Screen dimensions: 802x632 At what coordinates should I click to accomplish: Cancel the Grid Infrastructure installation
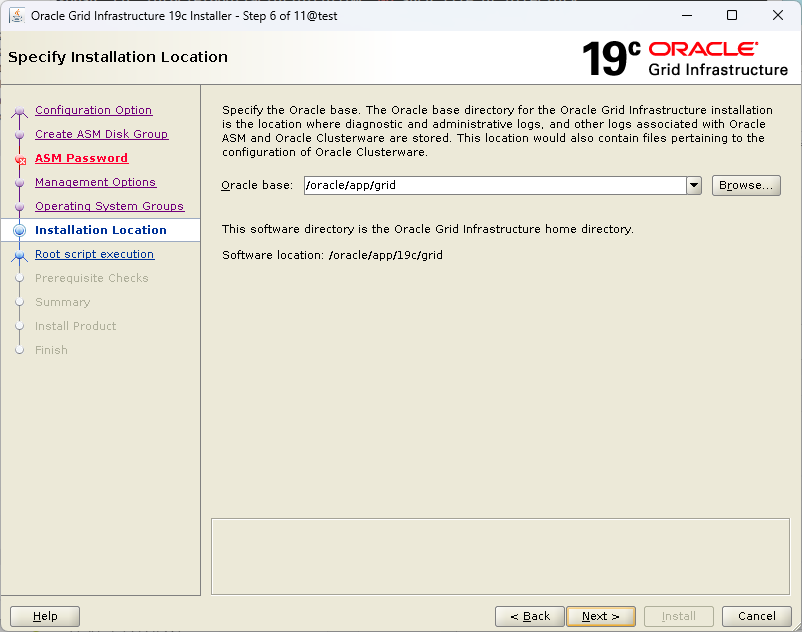click(x=756, y=616)
